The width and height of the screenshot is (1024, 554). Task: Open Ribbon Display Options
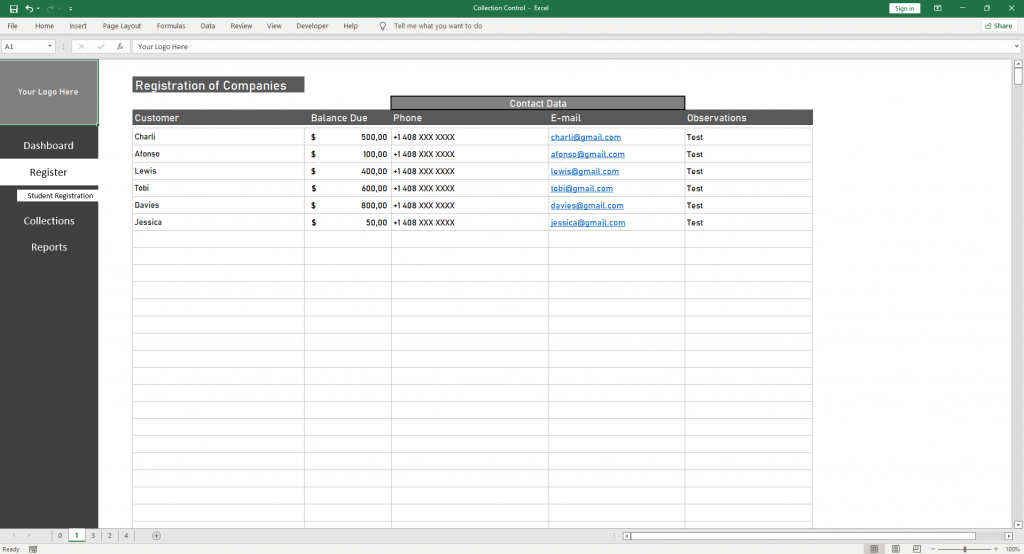(x=937, y=8)
